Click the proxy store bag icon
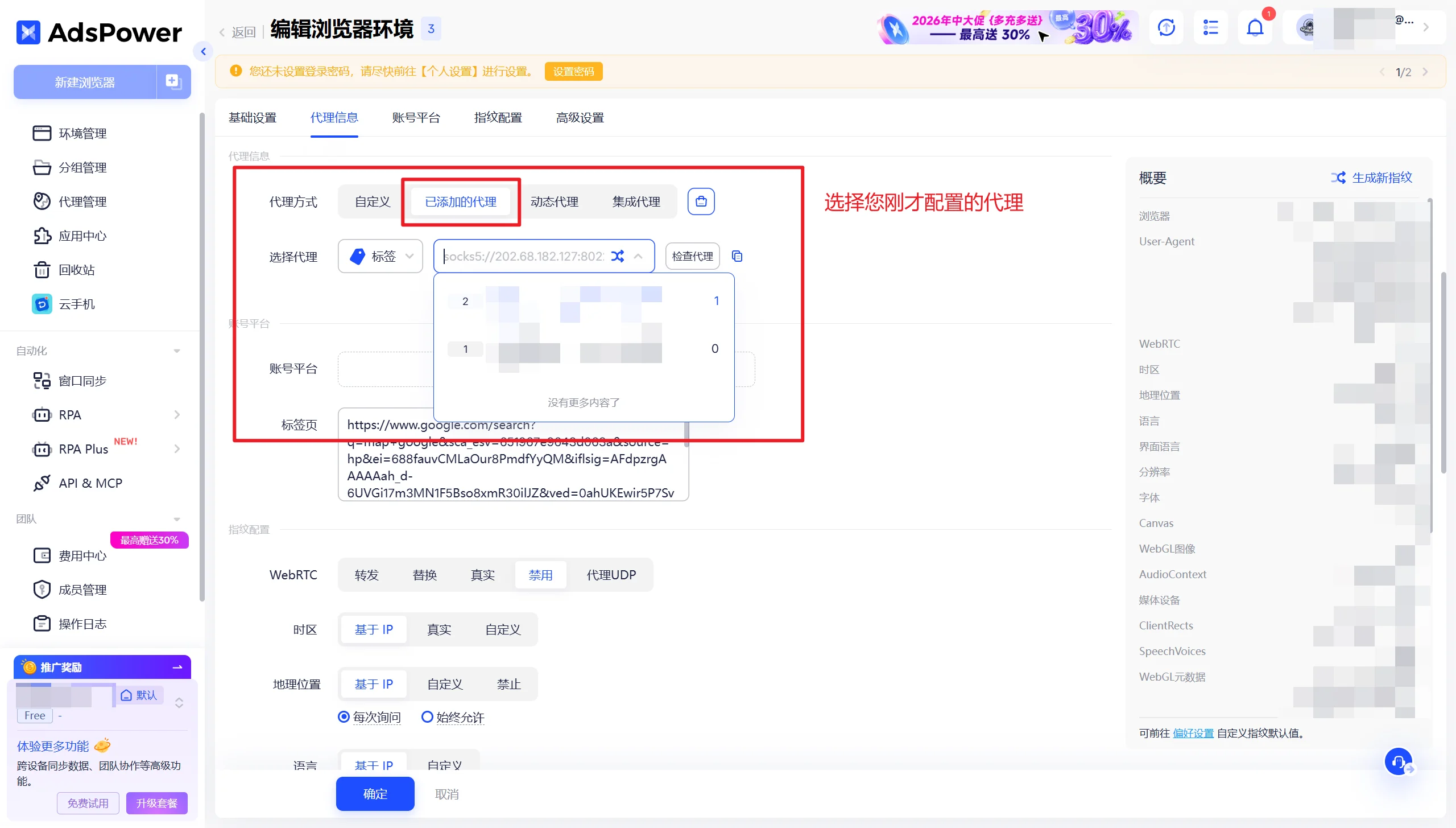Viewport: 1456px width, 828px height. [x=701, y=201]
